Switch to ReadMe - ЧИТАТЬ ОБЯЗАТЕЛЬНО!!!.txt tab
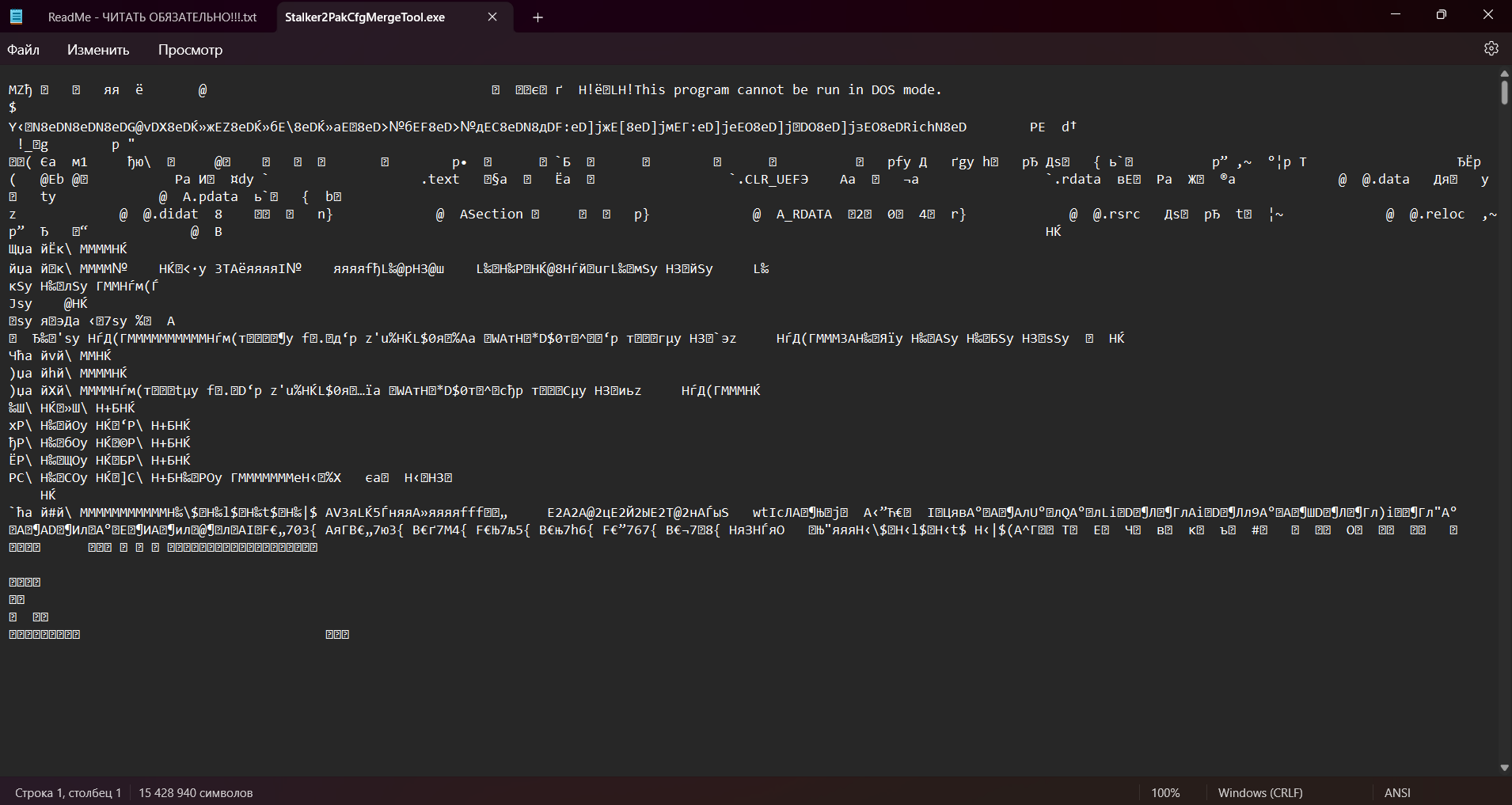The image size is (1512, 805). [152, 17]
